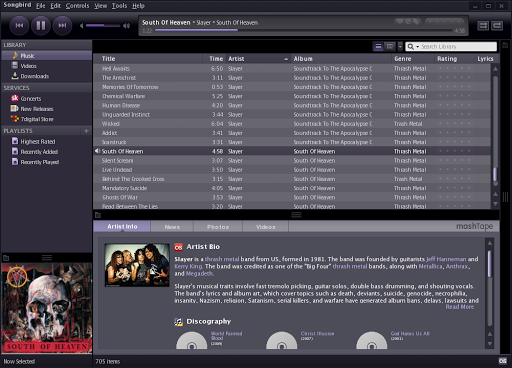Viewport: 512px width, 368px height.
Task: Click Read More in Artist Bio
Action: click(x=460, y=307)
